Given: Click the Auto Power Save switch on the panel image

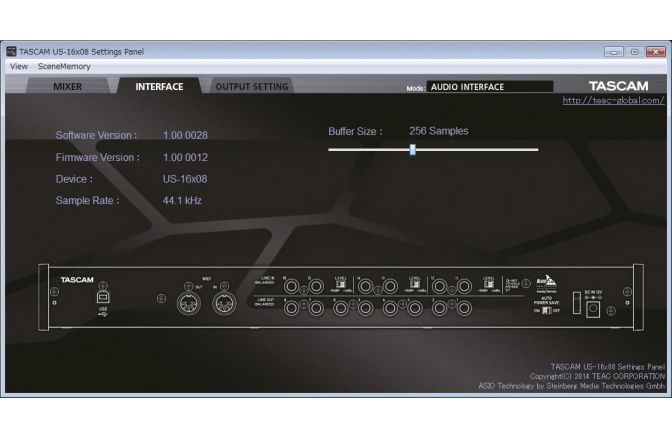Looking at the screenshot, I should coord(546,310).
